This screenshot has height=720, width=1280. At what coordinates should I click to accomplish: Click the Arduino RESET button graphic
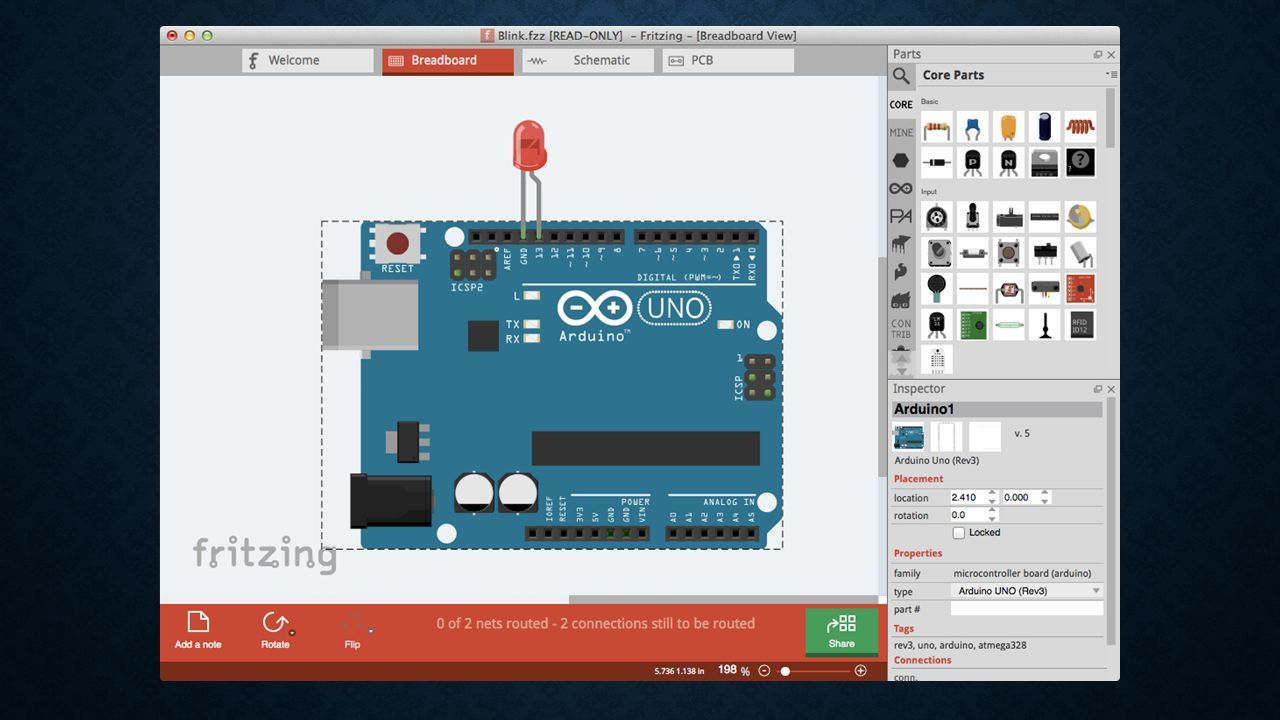(397, 243)
